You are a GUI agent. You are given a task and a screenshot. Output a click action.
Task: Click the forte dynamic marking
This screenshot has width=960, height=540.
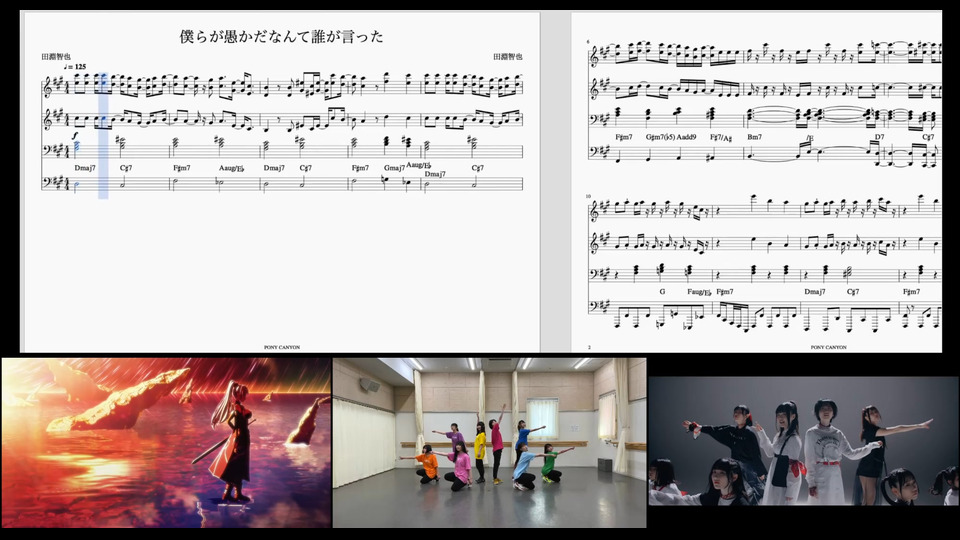click(x=76, y=136)
